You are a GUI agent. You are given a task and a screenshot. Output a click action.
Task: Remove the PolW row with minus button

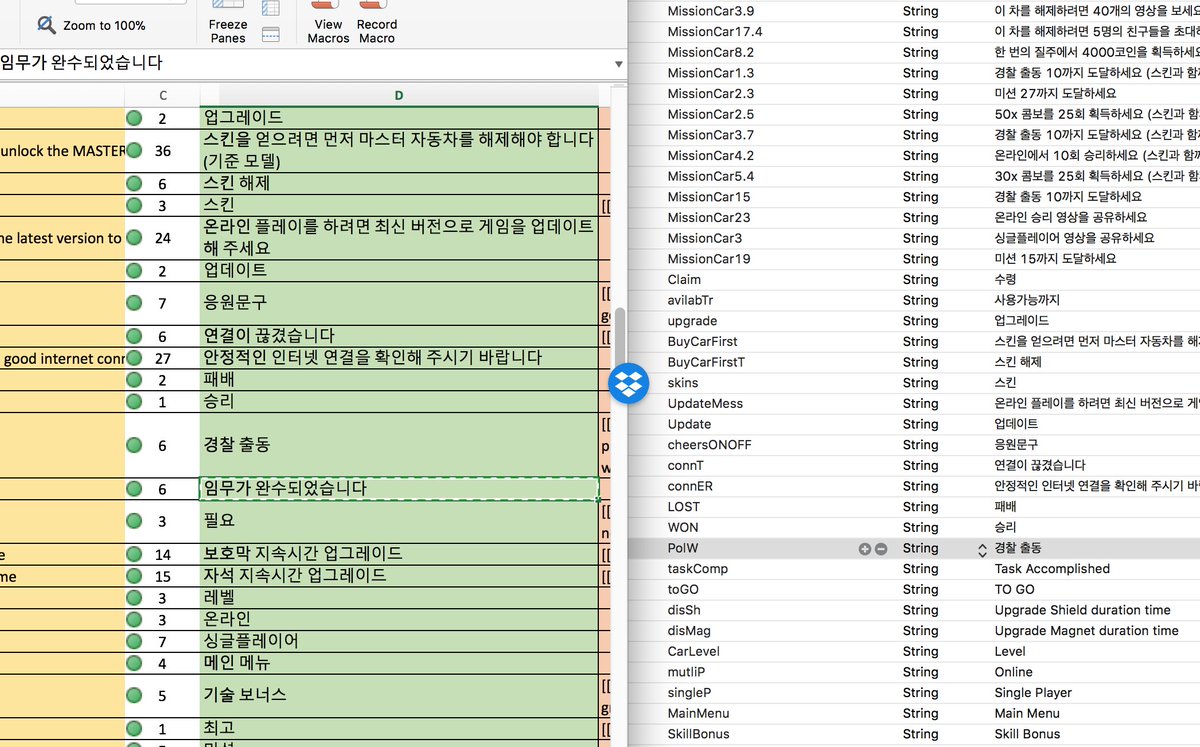(x=881, y=548)
